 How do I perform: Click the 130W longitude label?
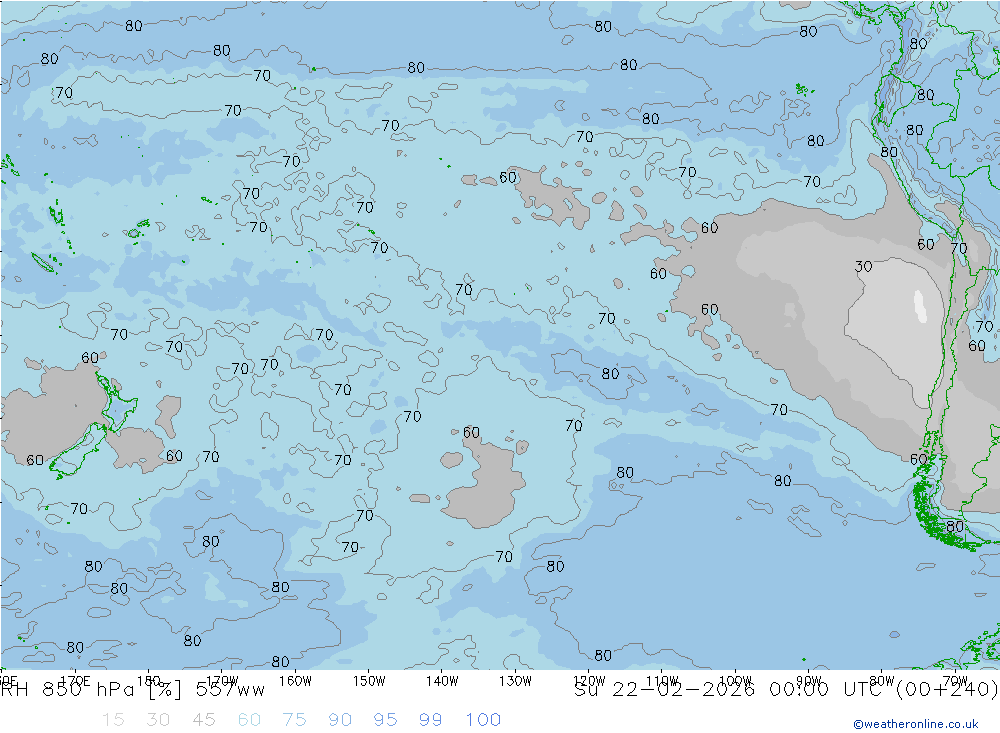tap(515, 681)
